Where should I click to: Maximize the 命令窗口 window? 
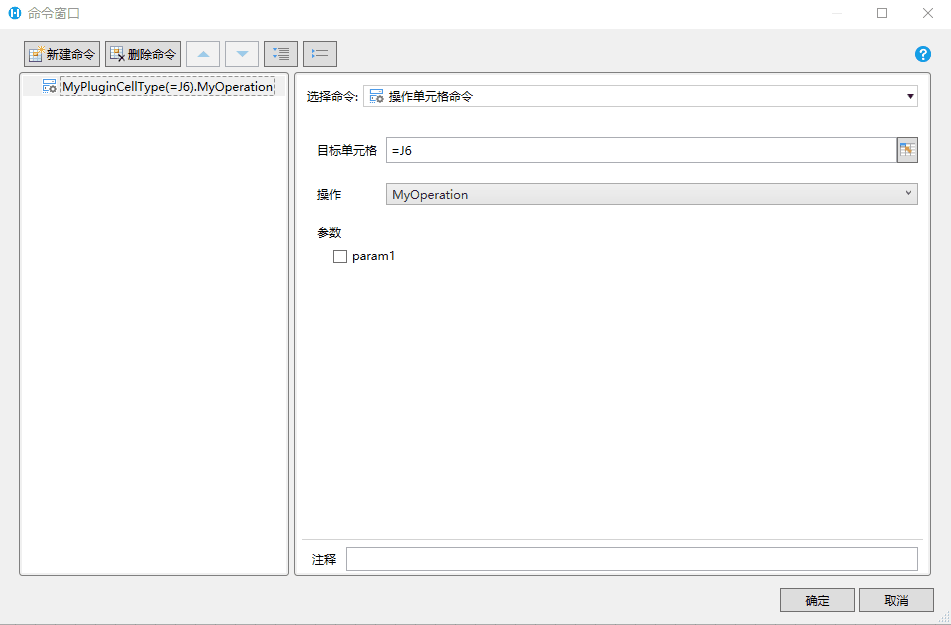pos(882,13)
